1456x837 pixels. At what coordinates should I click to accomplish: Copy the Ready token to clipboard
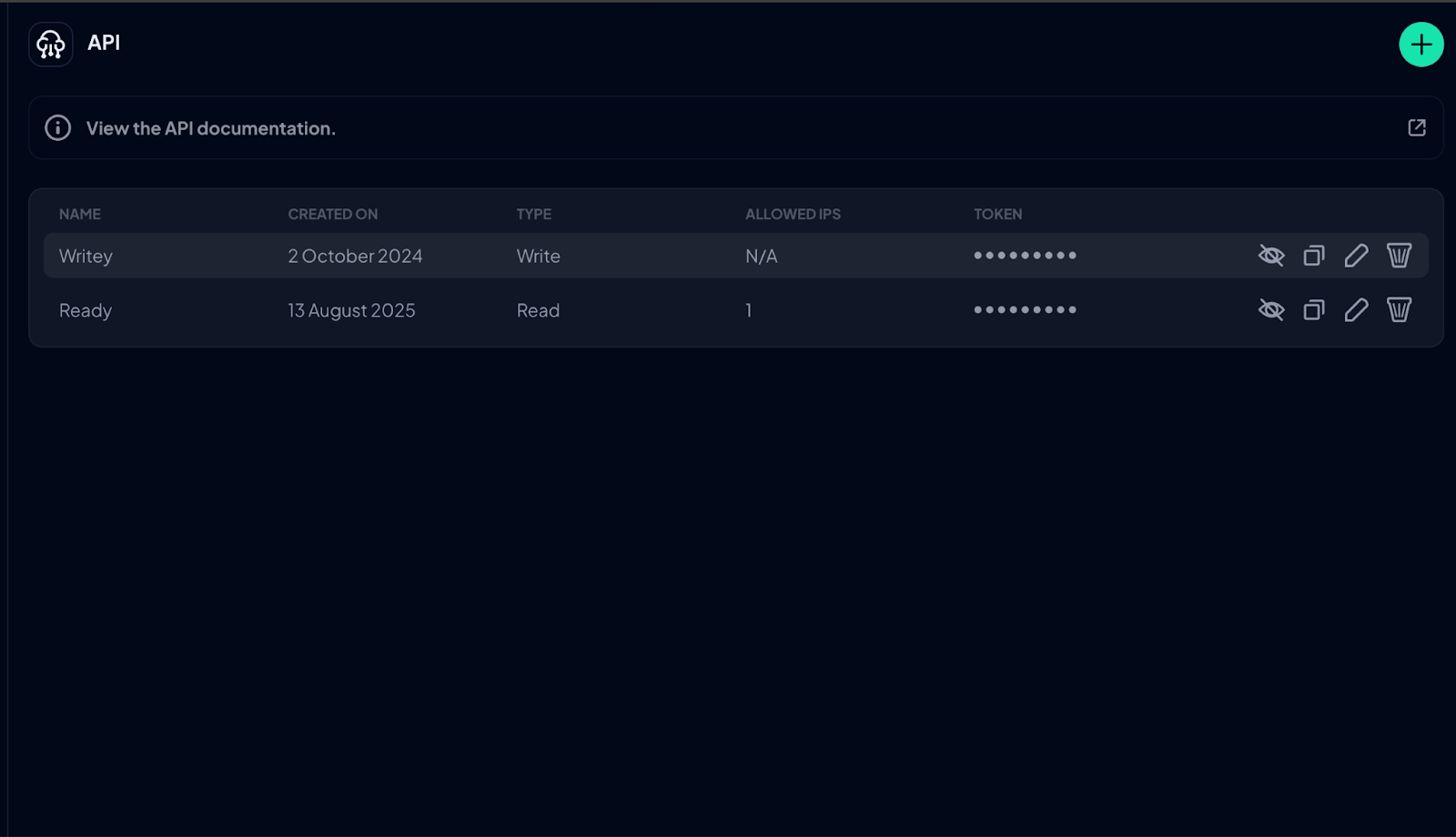1313,310
